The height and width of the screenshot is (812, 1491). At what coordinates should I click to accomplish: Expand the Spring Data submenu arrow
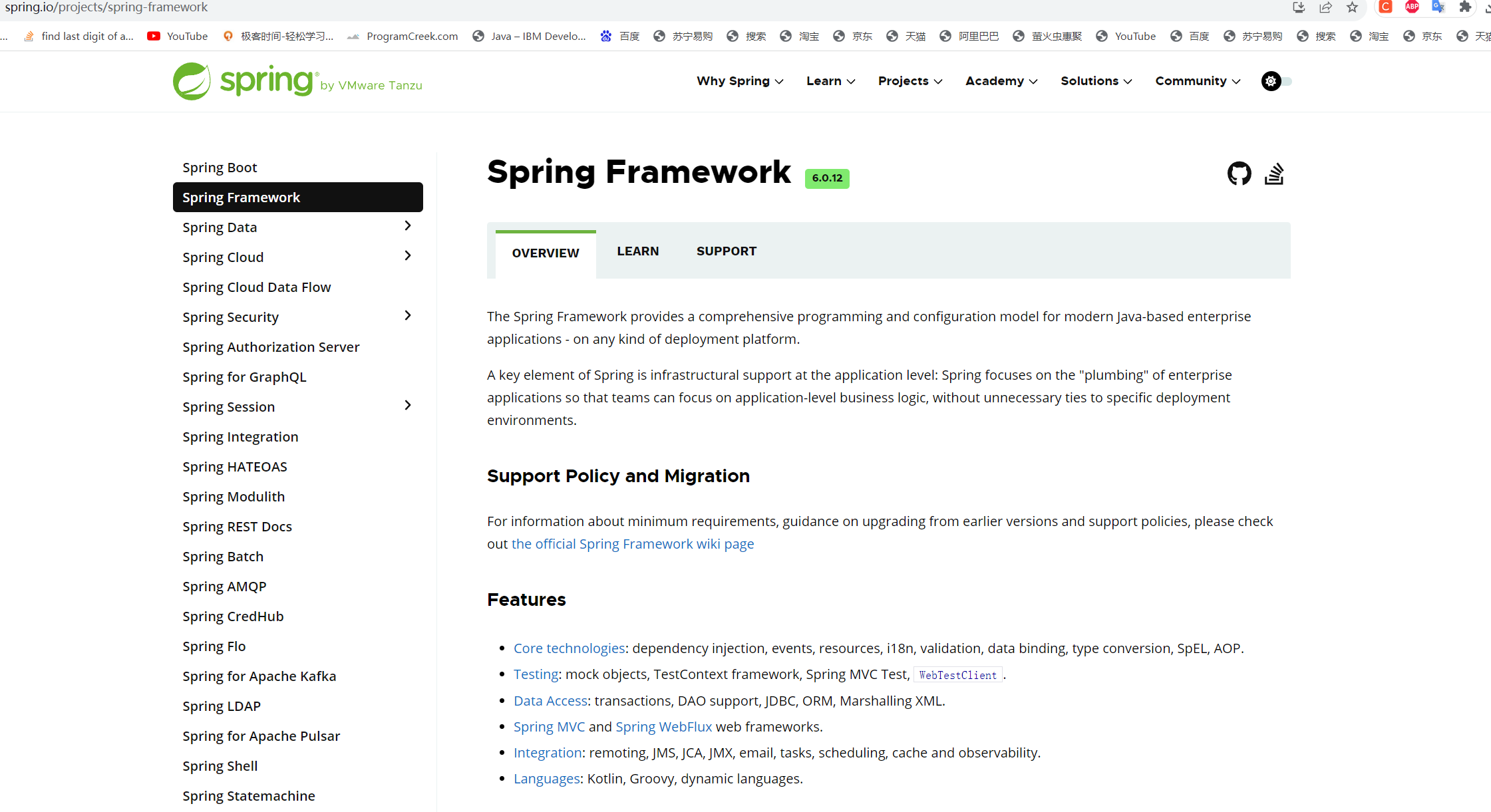pos(408,226)
